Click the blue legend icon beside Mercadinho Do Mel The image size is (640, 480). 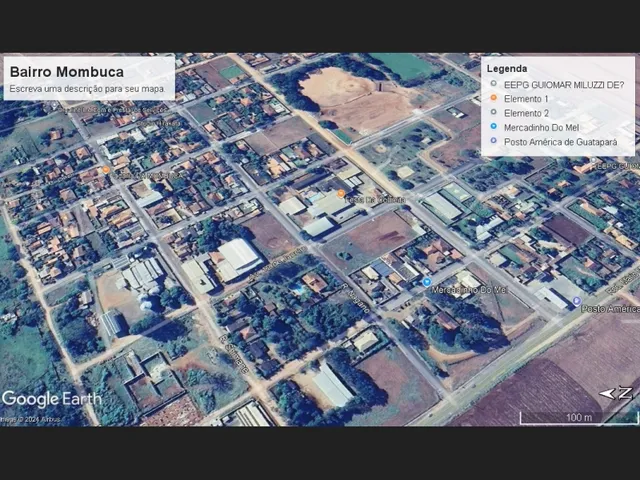[x=494, y=127]
